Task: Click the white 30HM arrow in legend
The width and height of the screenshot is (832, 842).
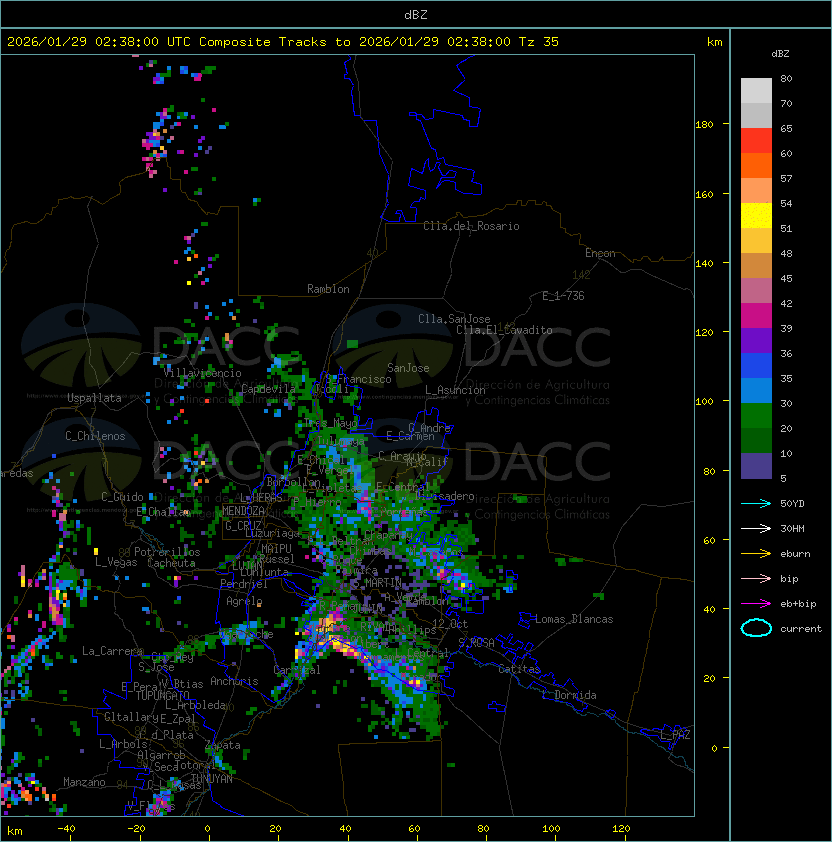Action: tap(756, 528)
